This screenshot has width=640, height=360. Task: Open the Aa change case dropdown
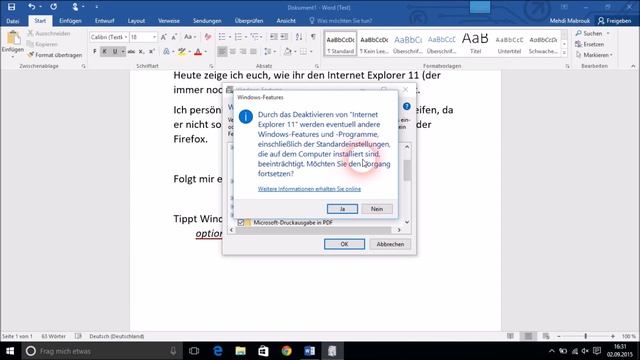point(189,37)
